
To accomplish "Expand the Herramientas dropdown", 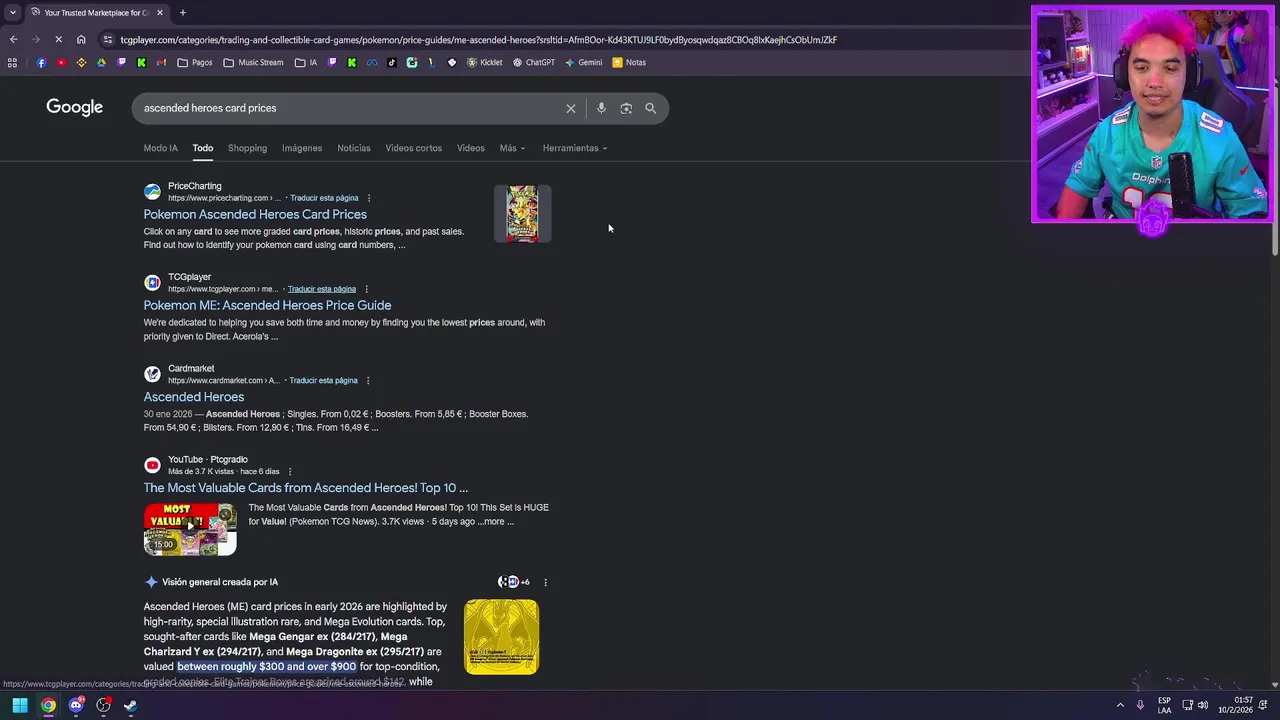I will [575, 148].
